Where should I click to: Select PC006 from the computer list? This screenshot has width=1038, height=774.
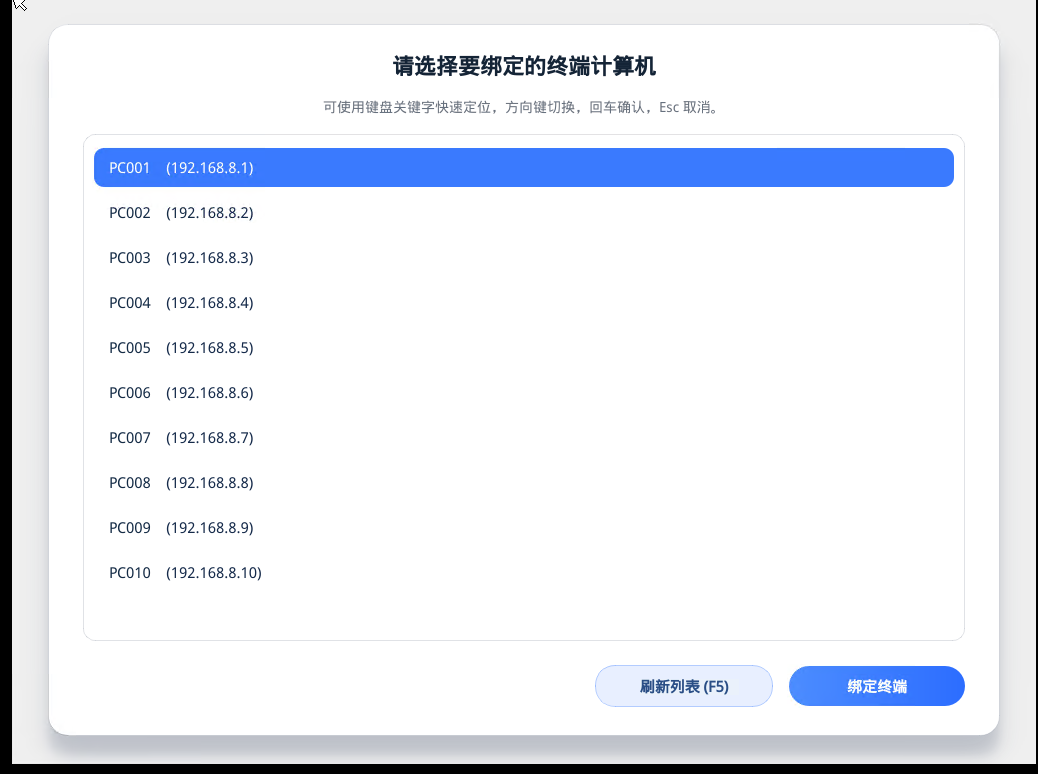click(523, 392)
